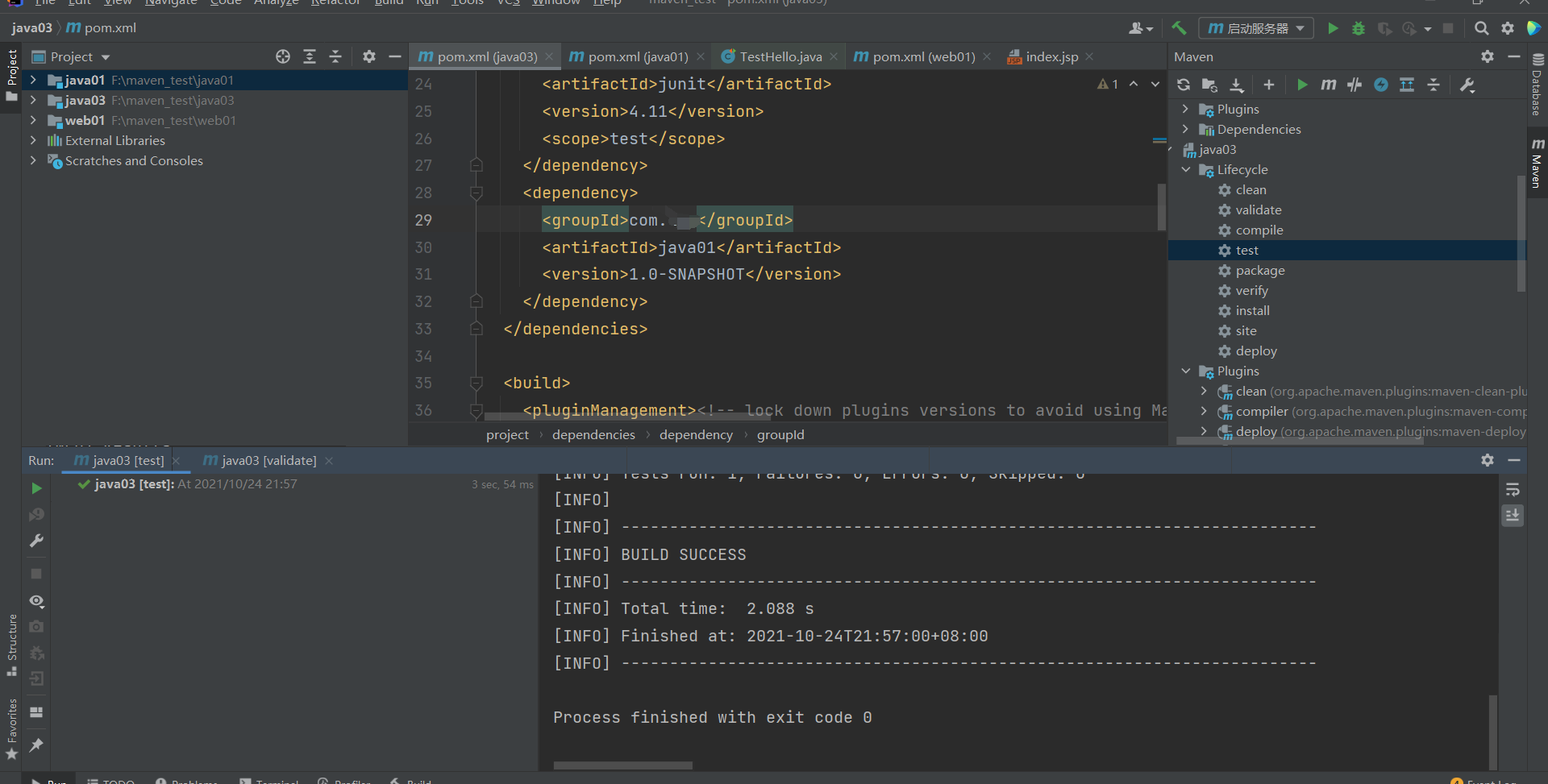Click the Run console horizontal scrollbar
1548x784 pixels.
coord(622,765)
